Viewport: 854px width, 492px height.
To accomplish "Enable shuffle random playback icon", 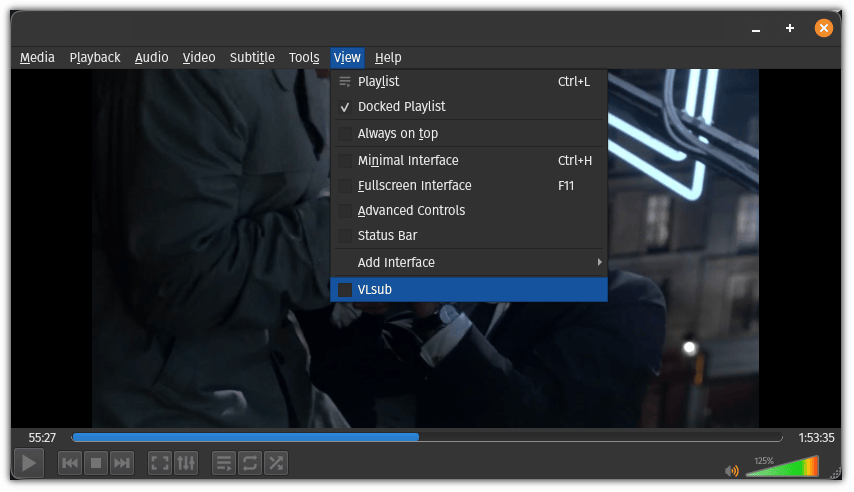I will 276,463.
